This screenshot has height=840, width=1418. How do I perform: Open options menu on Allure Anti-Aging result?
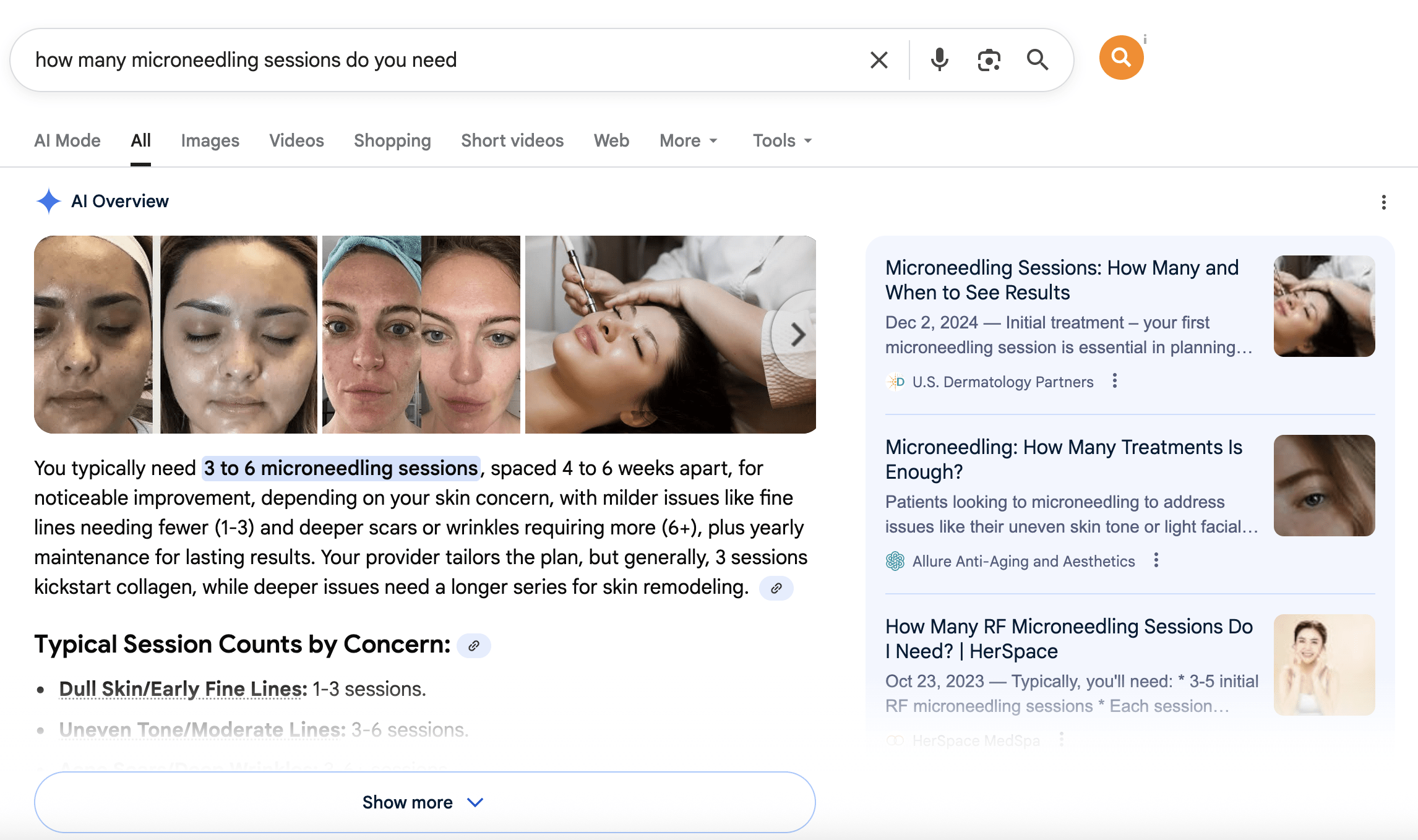click(1156, 560)
